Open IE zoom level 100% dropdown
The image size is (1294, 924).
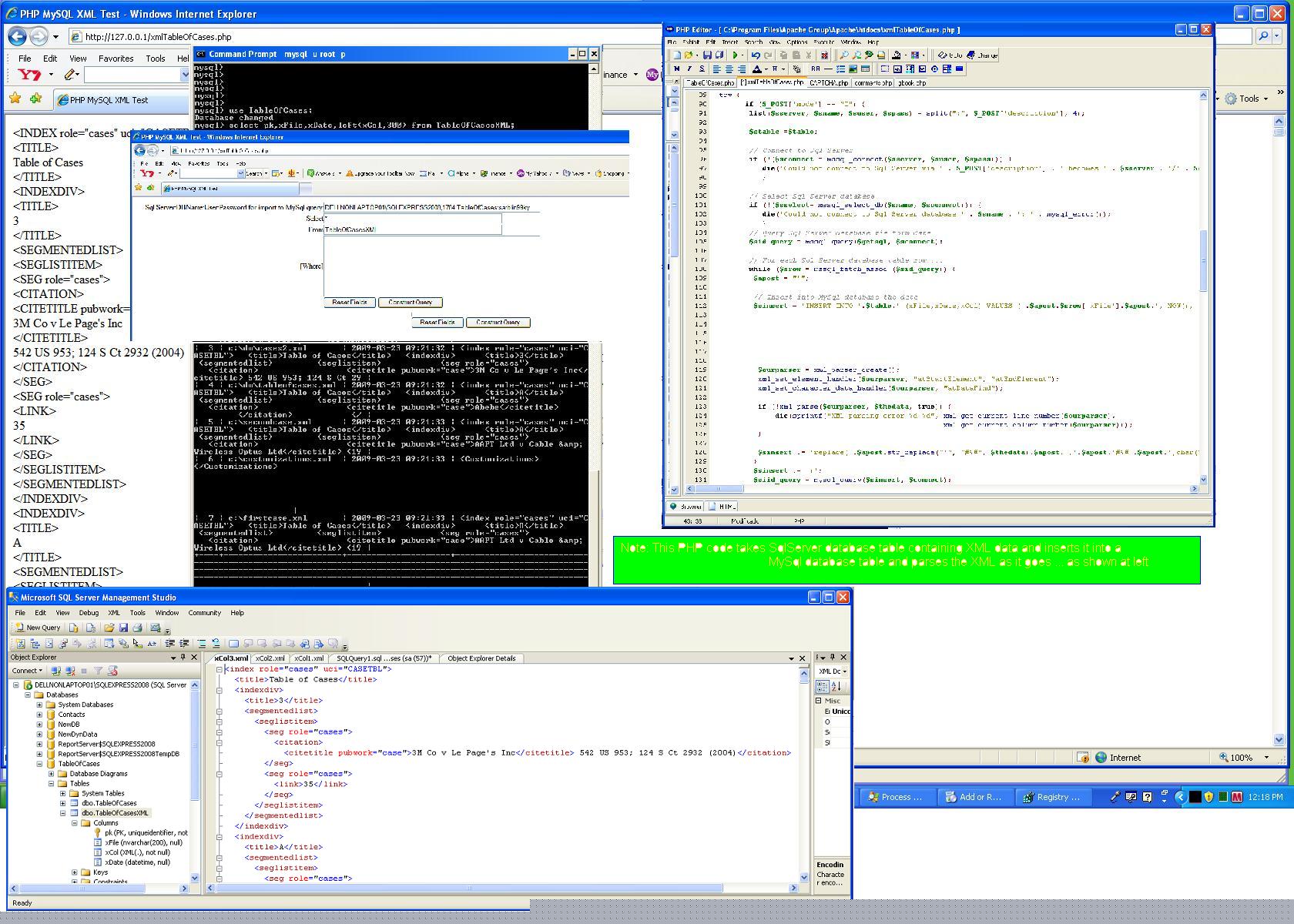(x=1267, y=758)
